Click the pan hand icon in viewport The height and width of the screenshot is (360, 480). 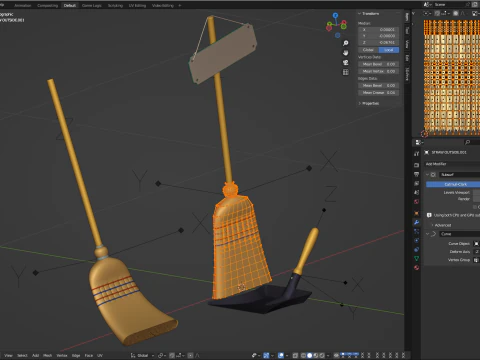(x=346, y=53)
